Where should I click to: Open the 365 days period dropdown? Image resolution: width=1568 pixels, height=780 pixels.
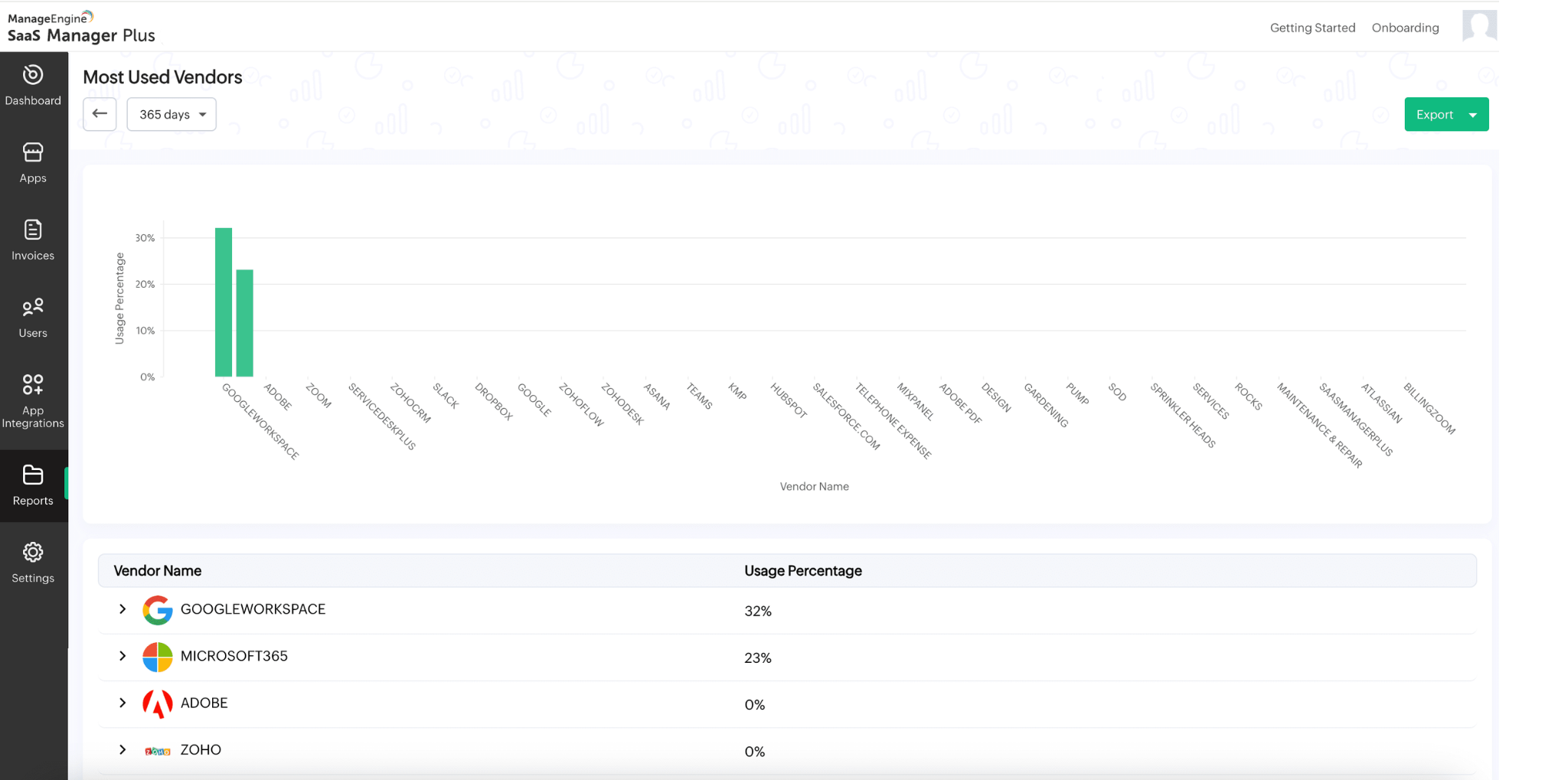171,114
